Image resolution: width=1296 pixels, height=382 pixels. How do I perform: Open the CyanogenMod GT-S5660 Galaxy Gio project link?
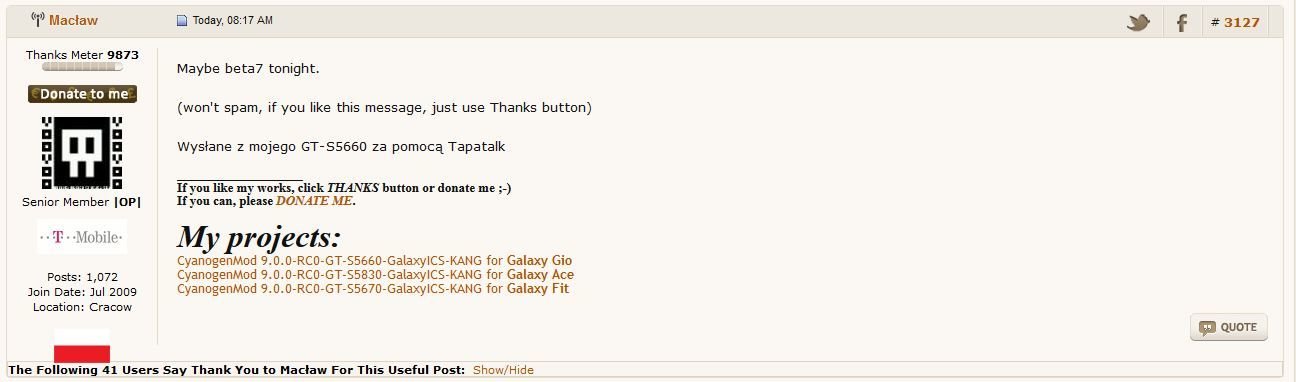click(374, 261)
